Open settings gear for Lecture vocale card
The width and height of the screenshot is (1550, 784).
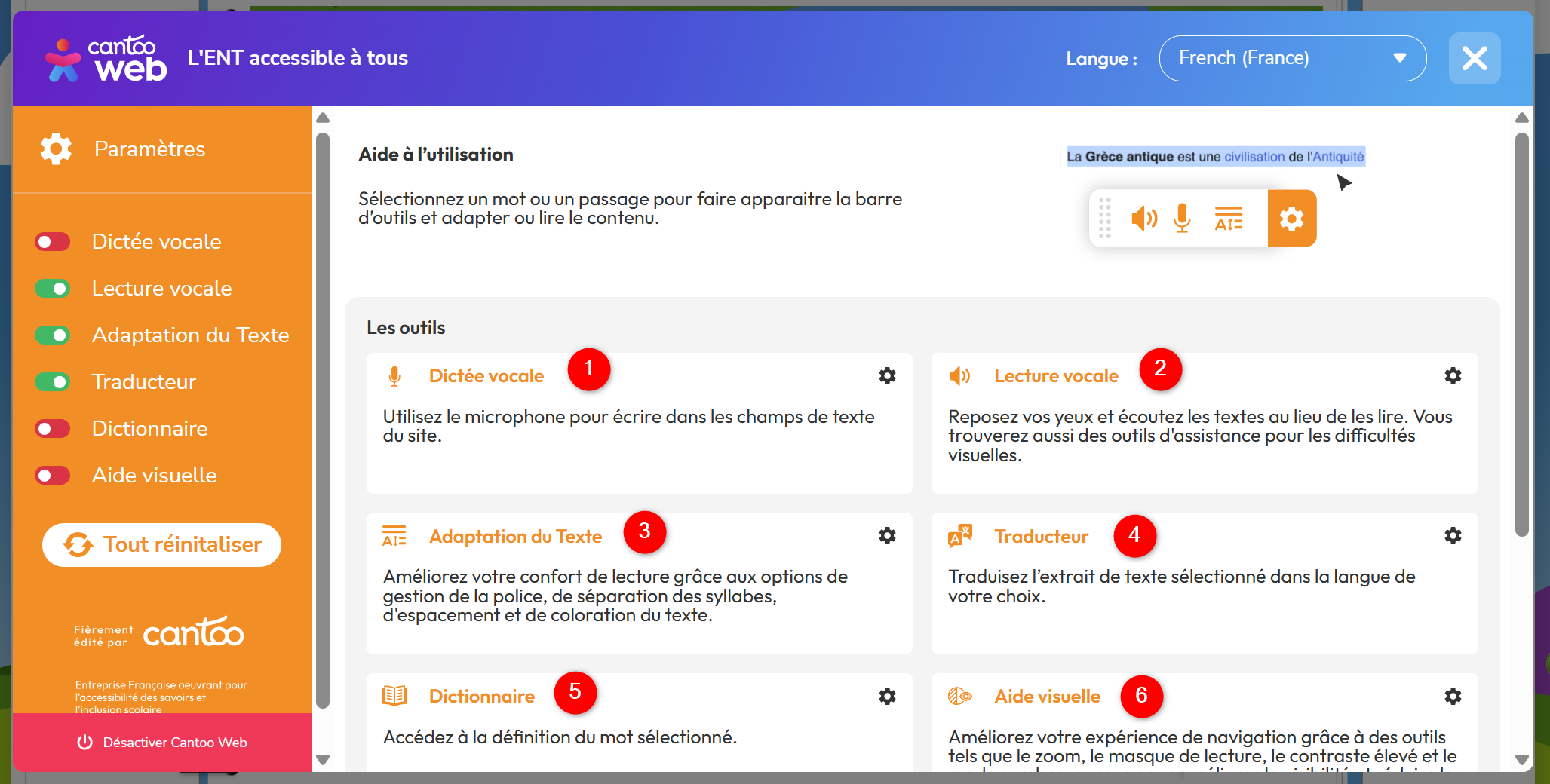click(1452, 375)
